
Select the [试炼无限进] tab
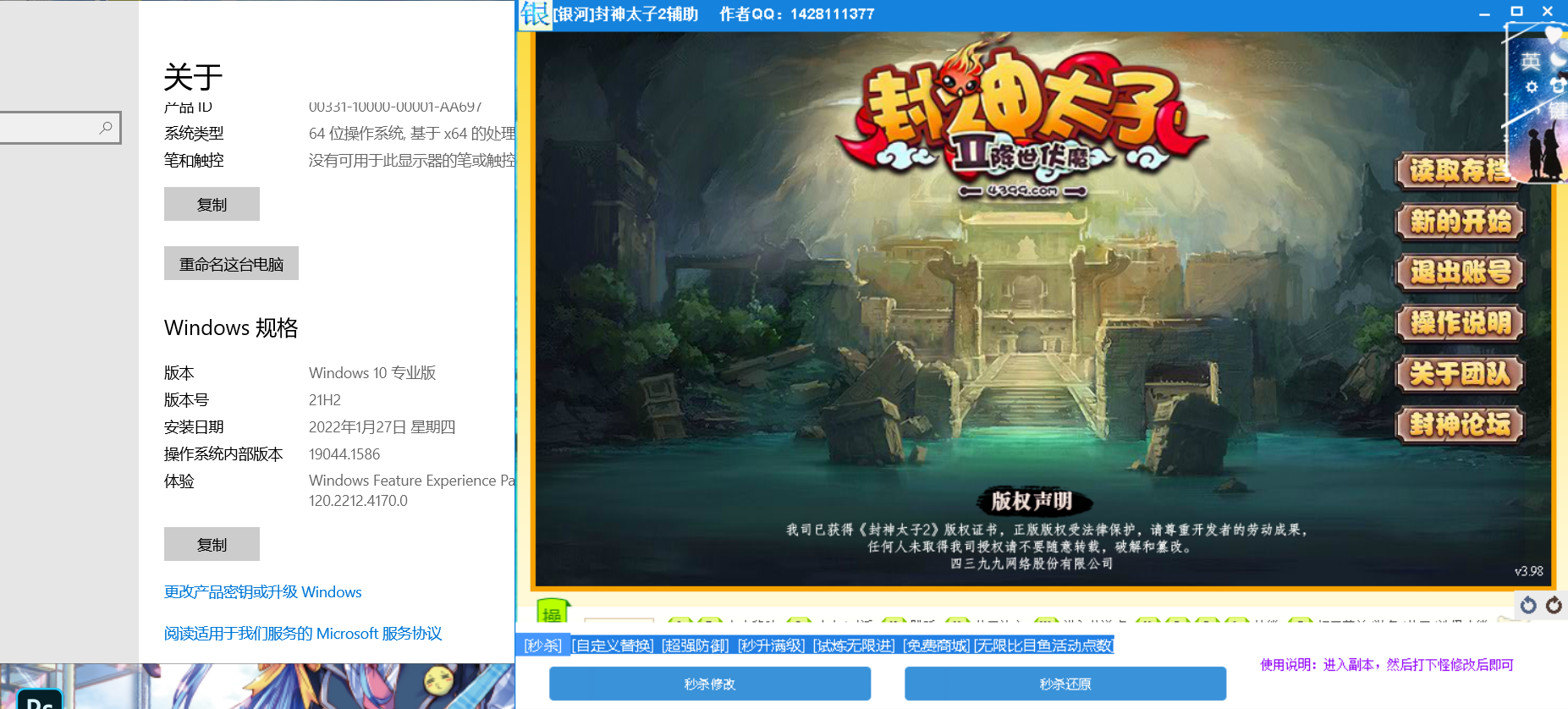(x=853, y=646)
